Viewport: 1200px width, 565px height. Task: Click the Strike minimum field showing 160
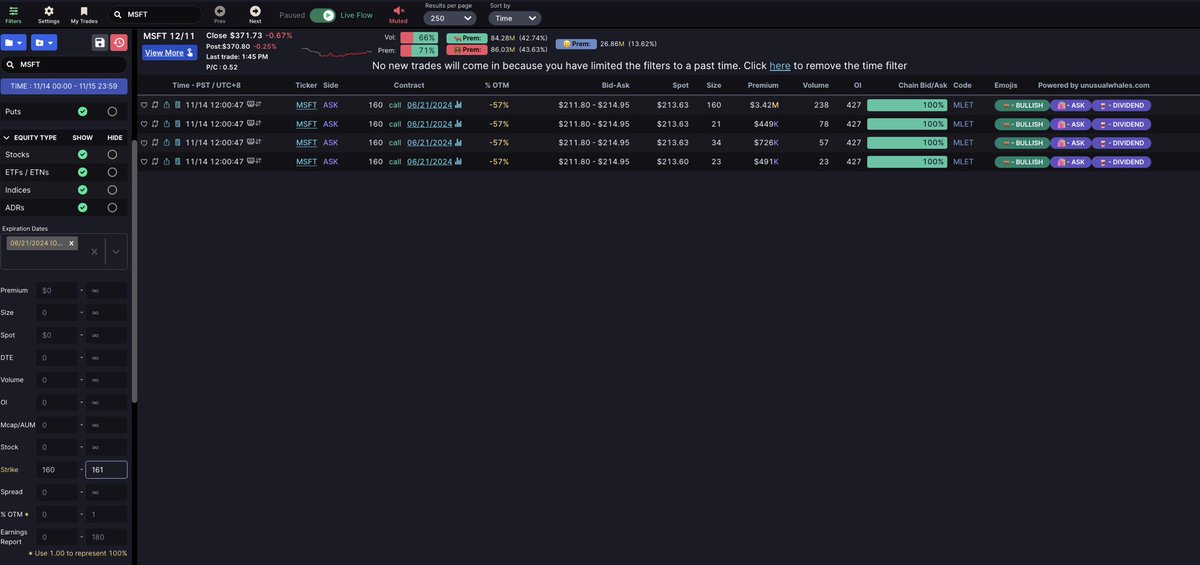pyautogui.click(x=57, y=469)
